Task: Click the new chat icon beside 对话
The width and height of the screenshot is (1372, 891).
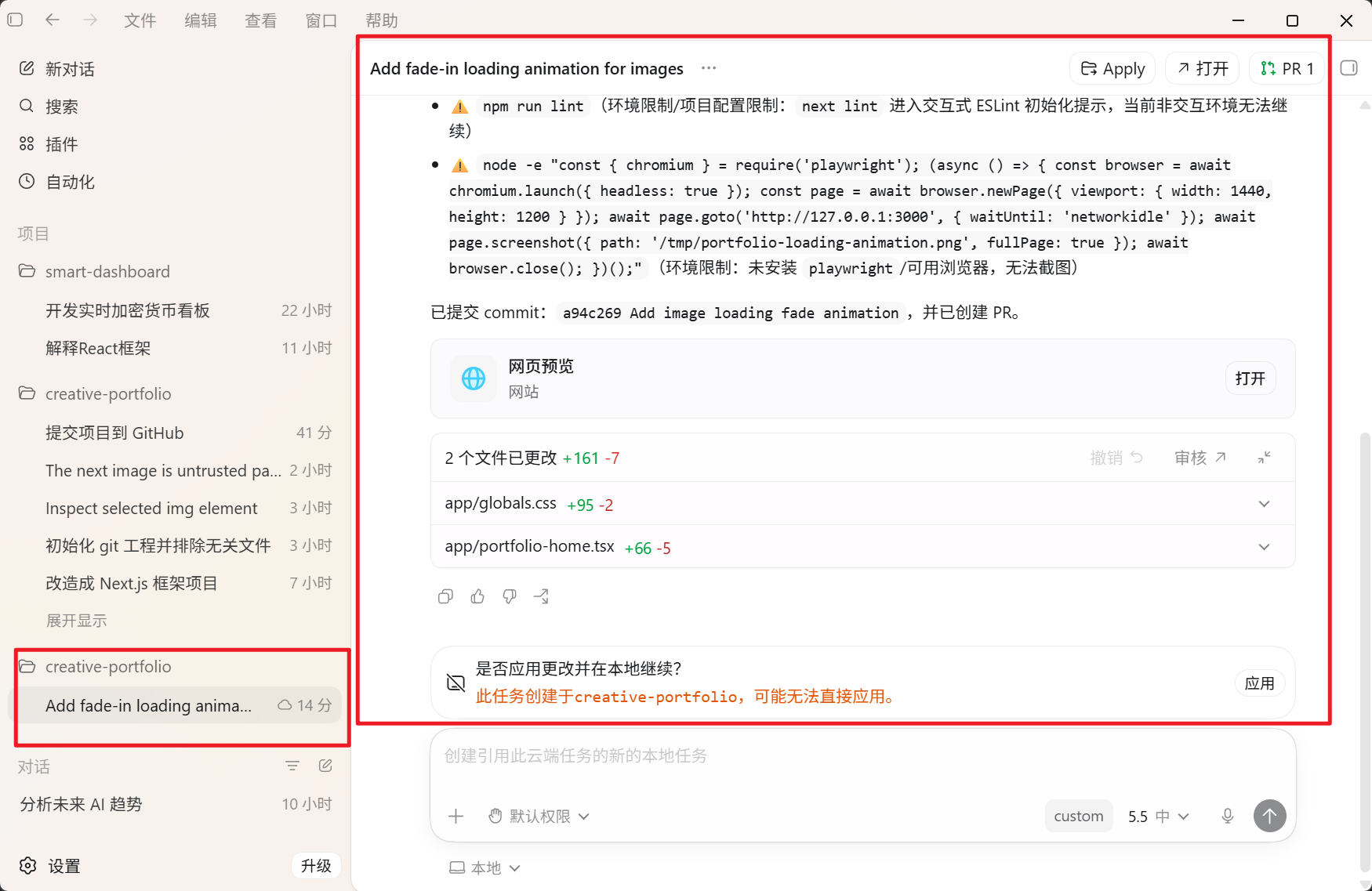Action: pyautogui.click(x=325, y=766)
